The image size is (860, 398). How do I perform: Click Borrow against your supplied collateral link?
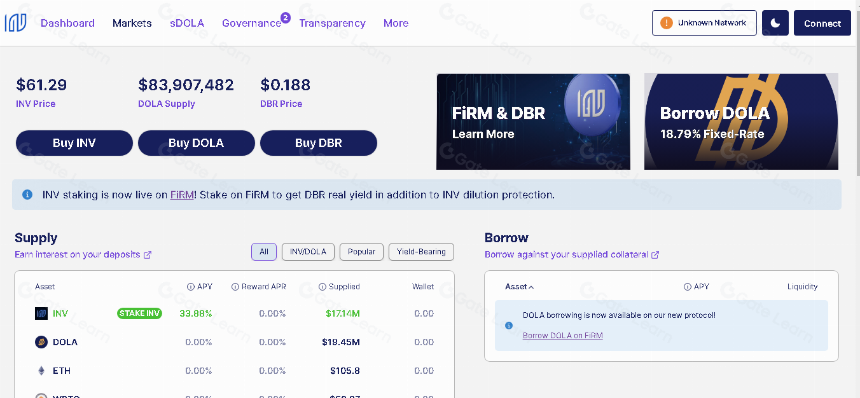point(567,255)
